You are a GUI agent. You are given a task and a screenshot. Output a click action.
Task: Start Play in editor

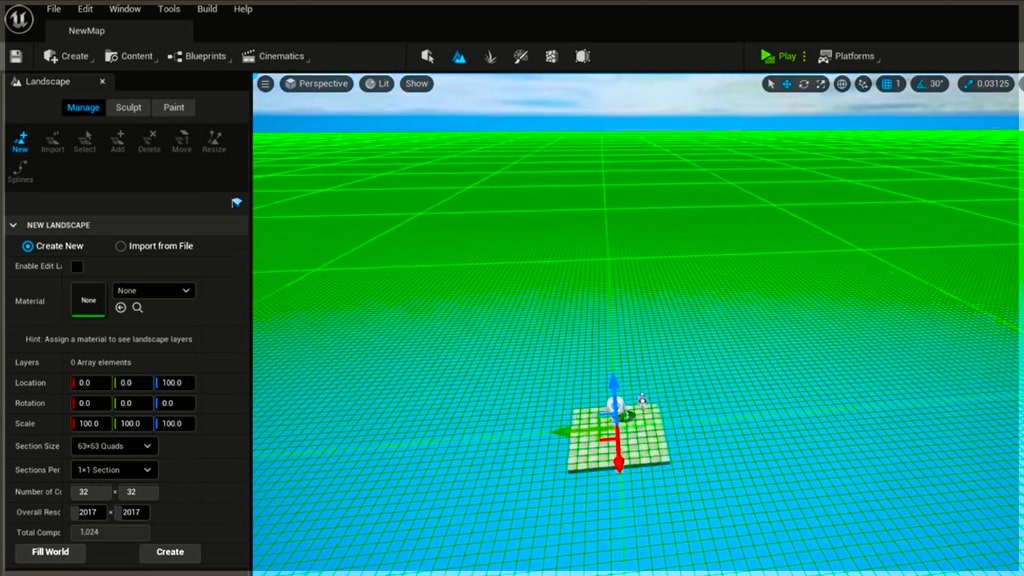(778, 57)
